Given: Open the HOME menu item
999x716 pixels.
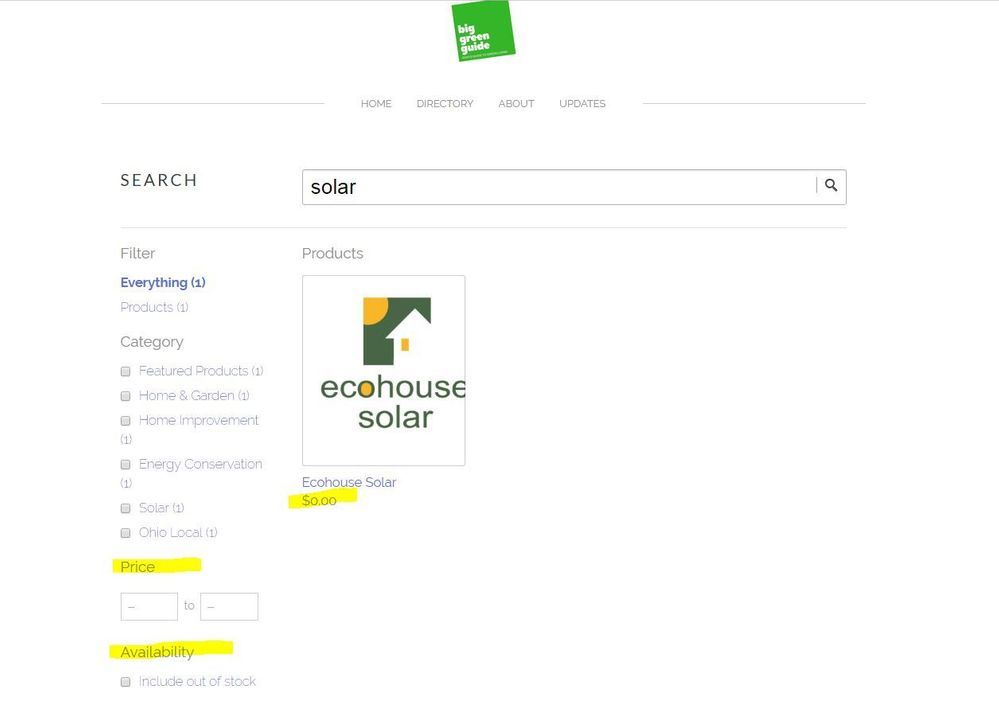Looking at the screenshot, I should pos(376,104).
